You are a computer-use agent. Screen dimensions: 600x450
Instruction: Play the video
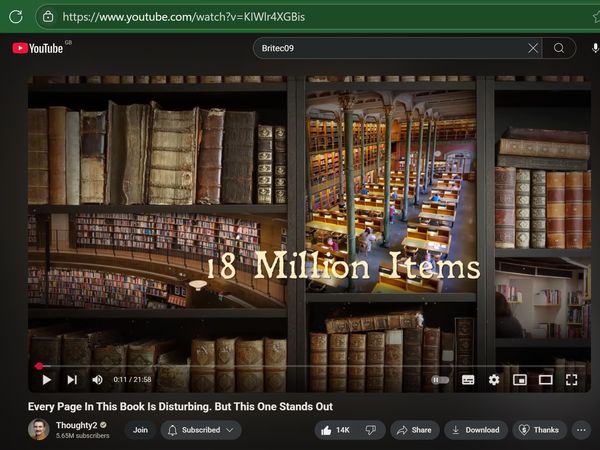pos(46,380)
